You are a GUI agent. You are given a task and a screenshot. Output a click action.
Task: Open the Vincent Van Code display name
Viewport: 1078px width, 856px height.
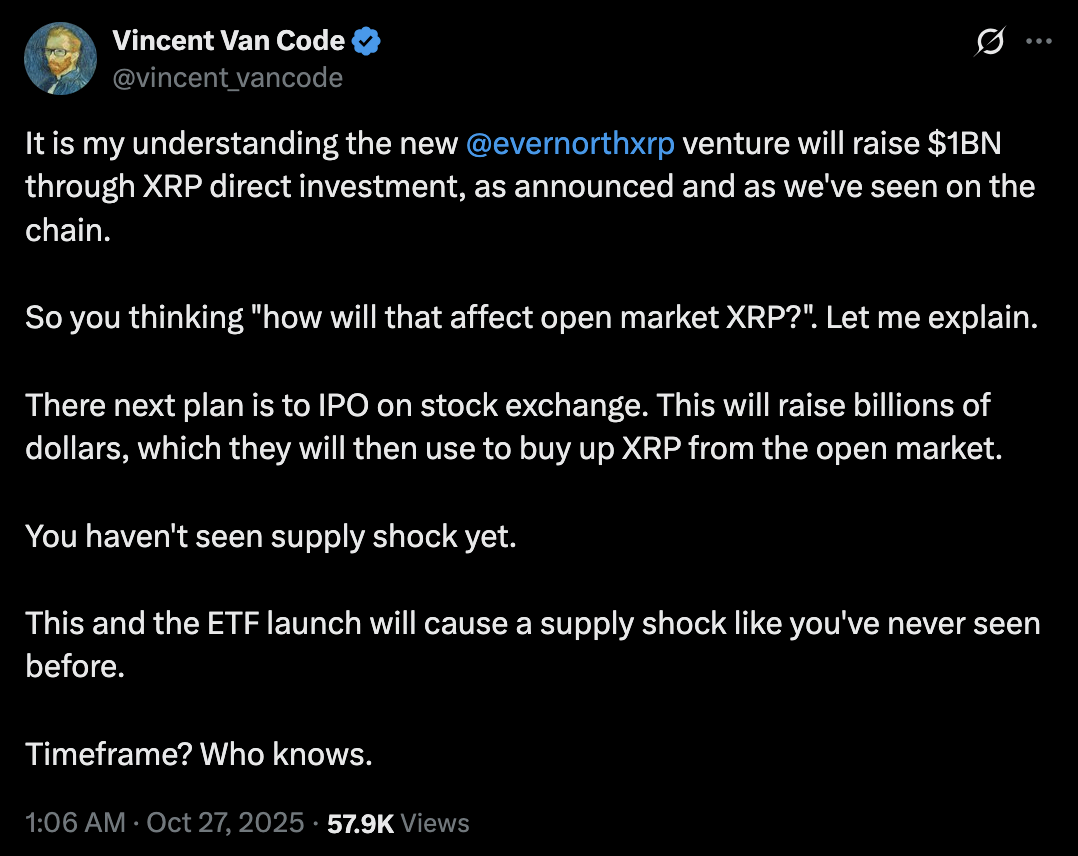pyautogui.click(x=228, y=41)
